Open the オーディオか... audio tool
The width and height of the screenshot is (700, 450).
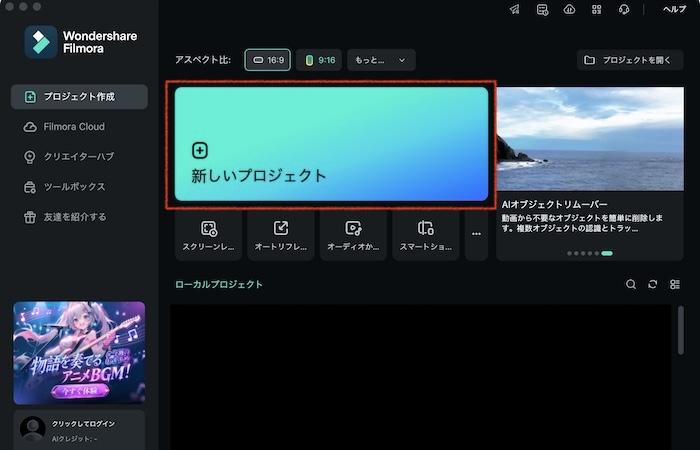coord(353,235)
